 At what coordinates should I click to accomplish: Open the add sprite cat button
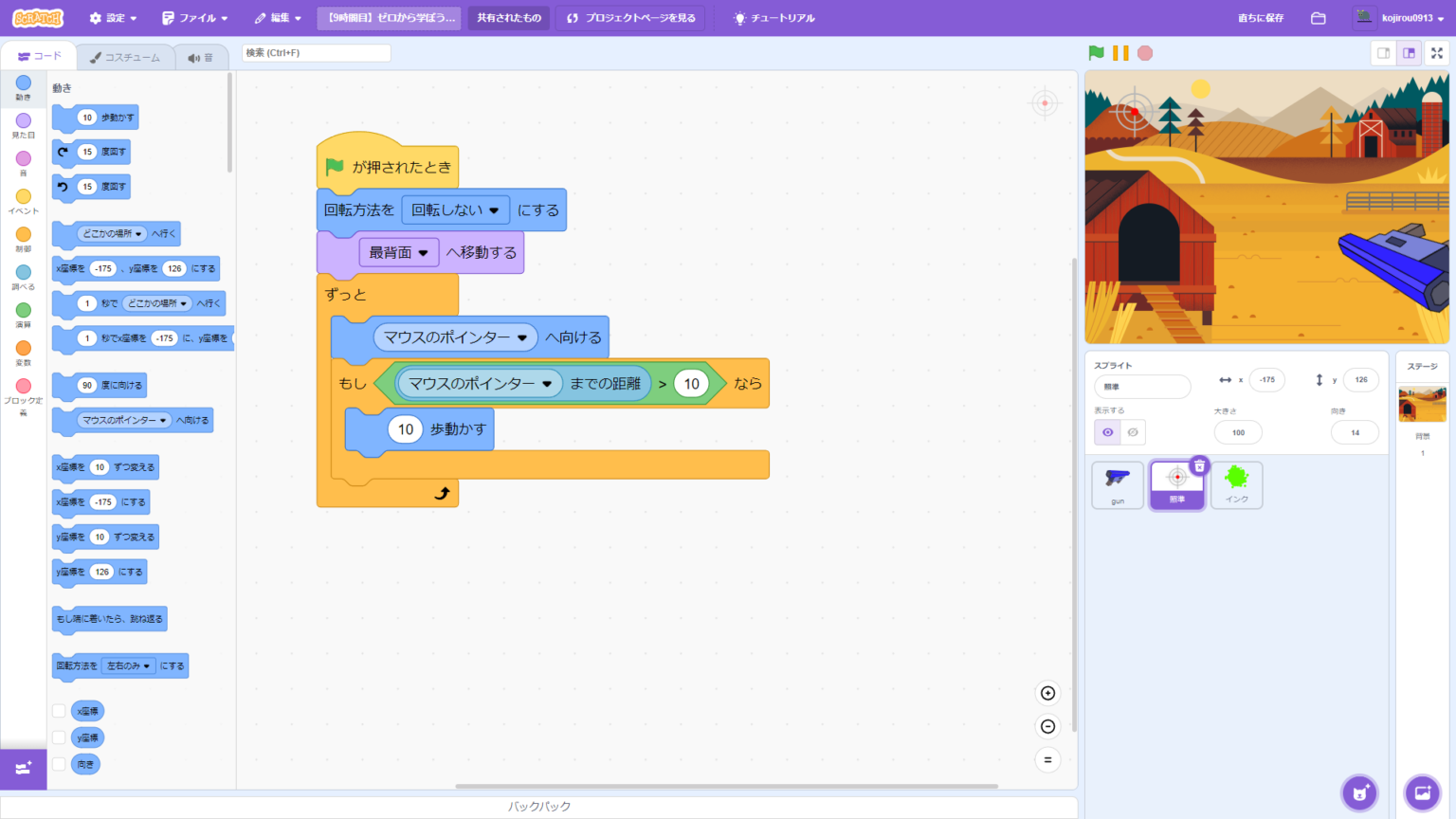tap(1359, 792)
